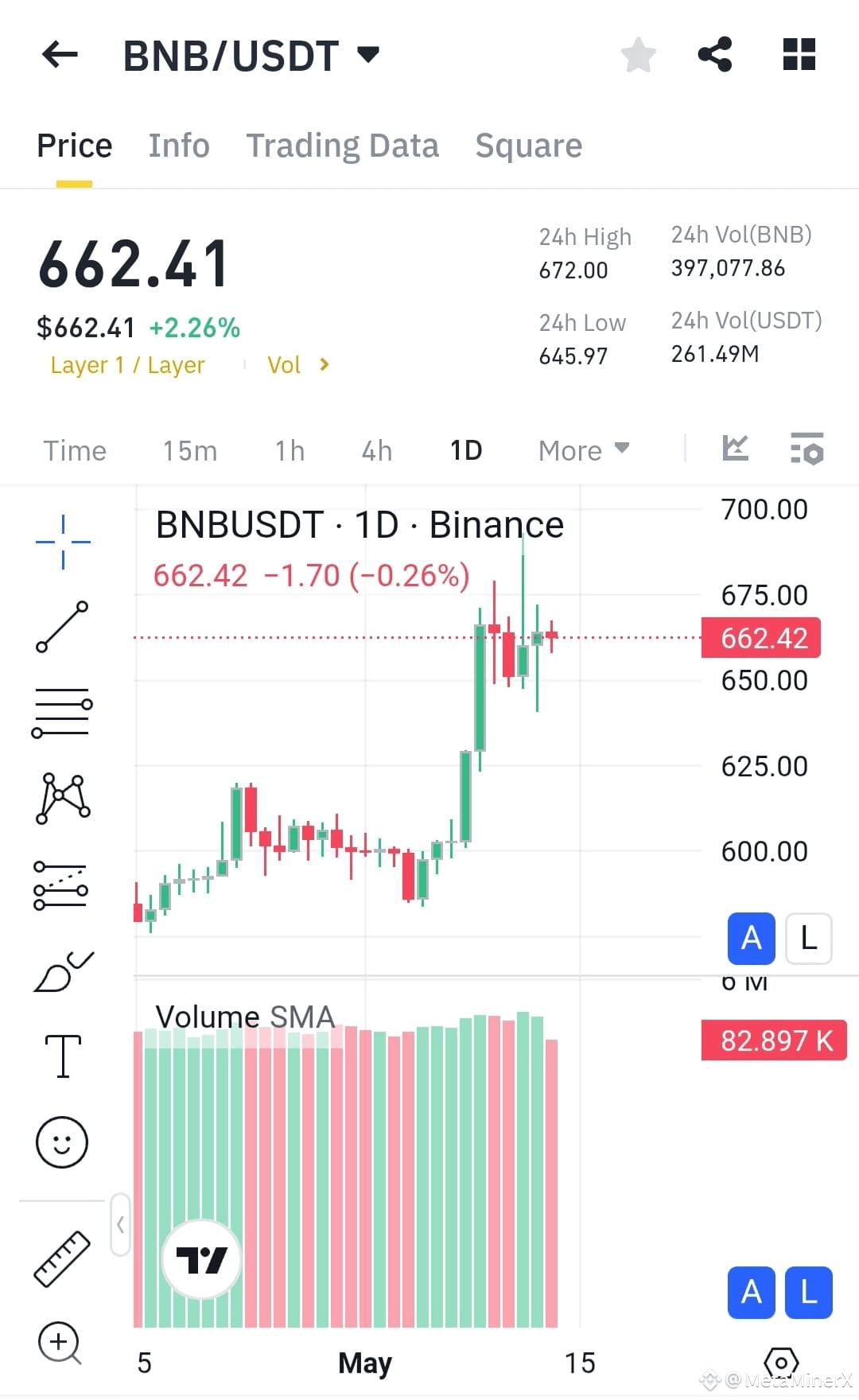859x1400 pixels.
Task: Select the 1D interval
Action: (466, 450)
